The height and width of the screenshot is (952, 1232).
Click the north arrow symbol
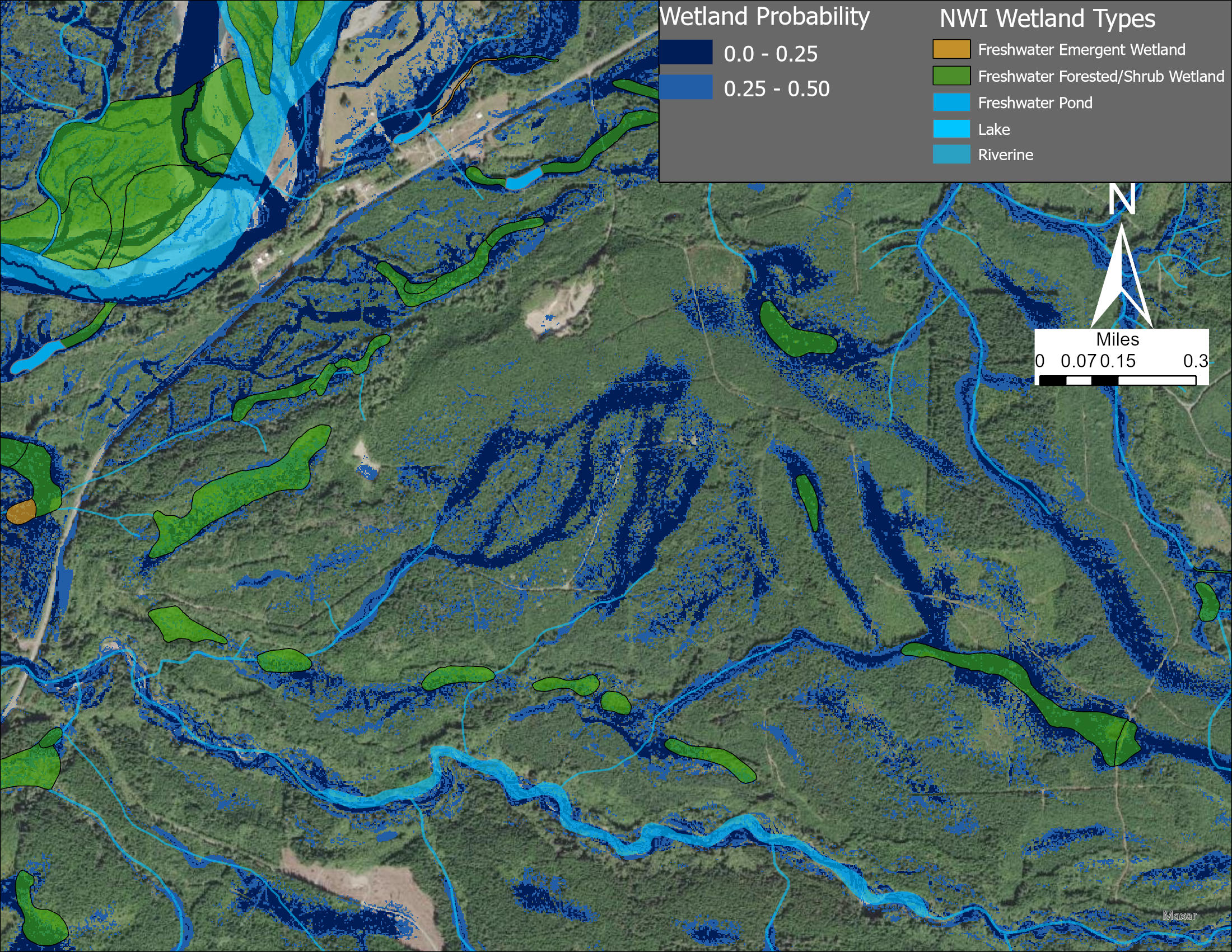[1122, 276]
